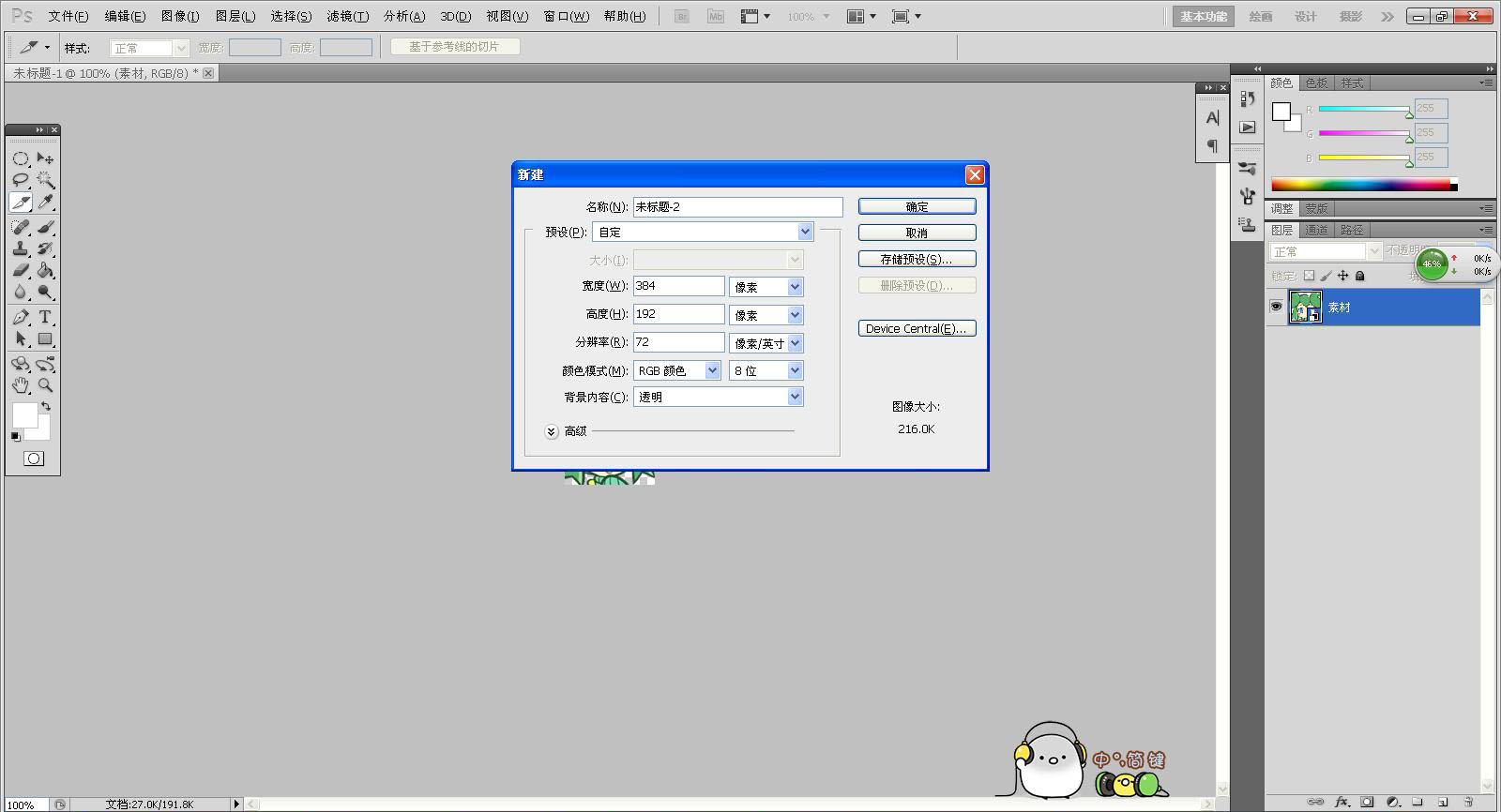Click the 名称 name input field

point(738,206)
